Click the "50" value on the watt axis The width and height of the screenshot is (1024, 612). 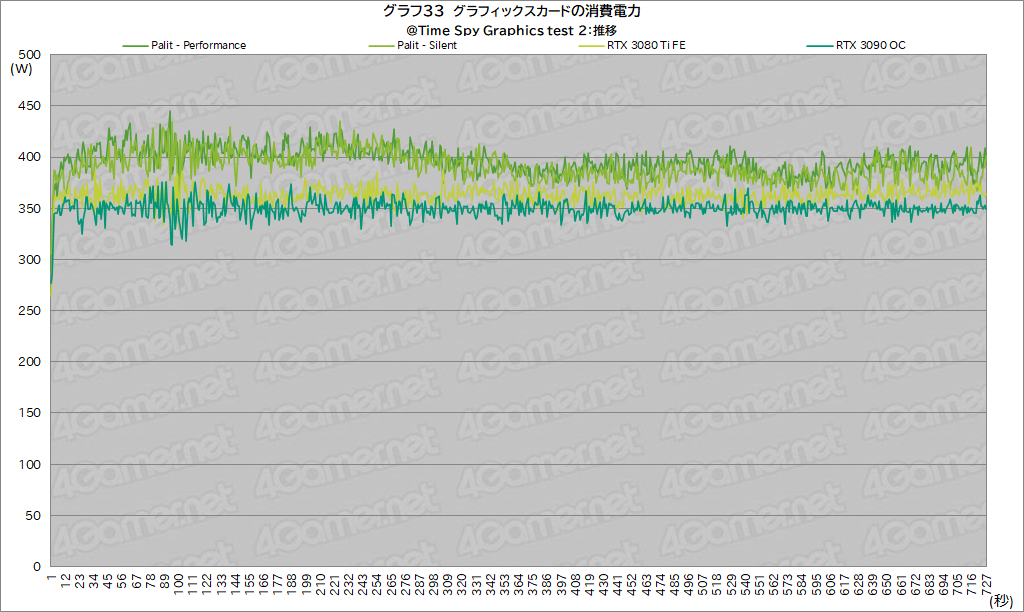click(x=33, y=515)
